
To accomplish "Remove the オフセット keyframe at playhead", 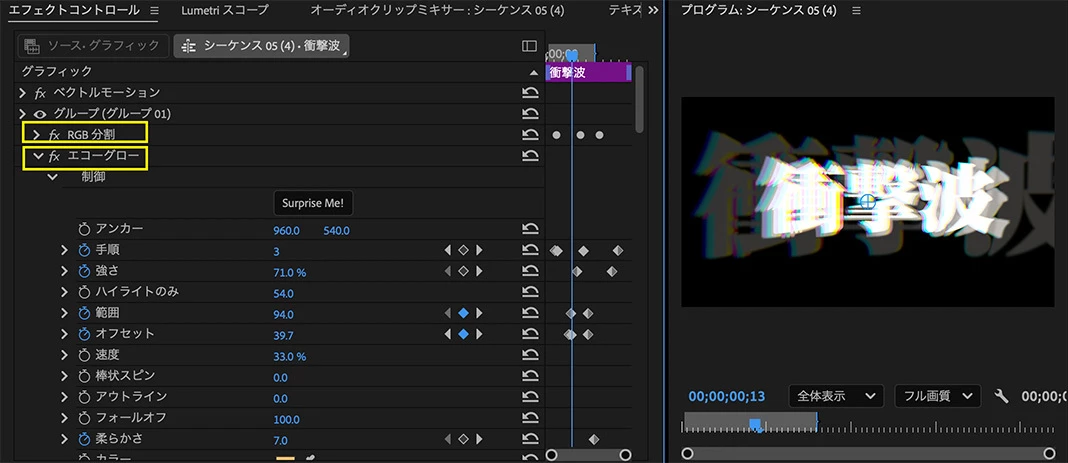I will [x=463, y=334].
